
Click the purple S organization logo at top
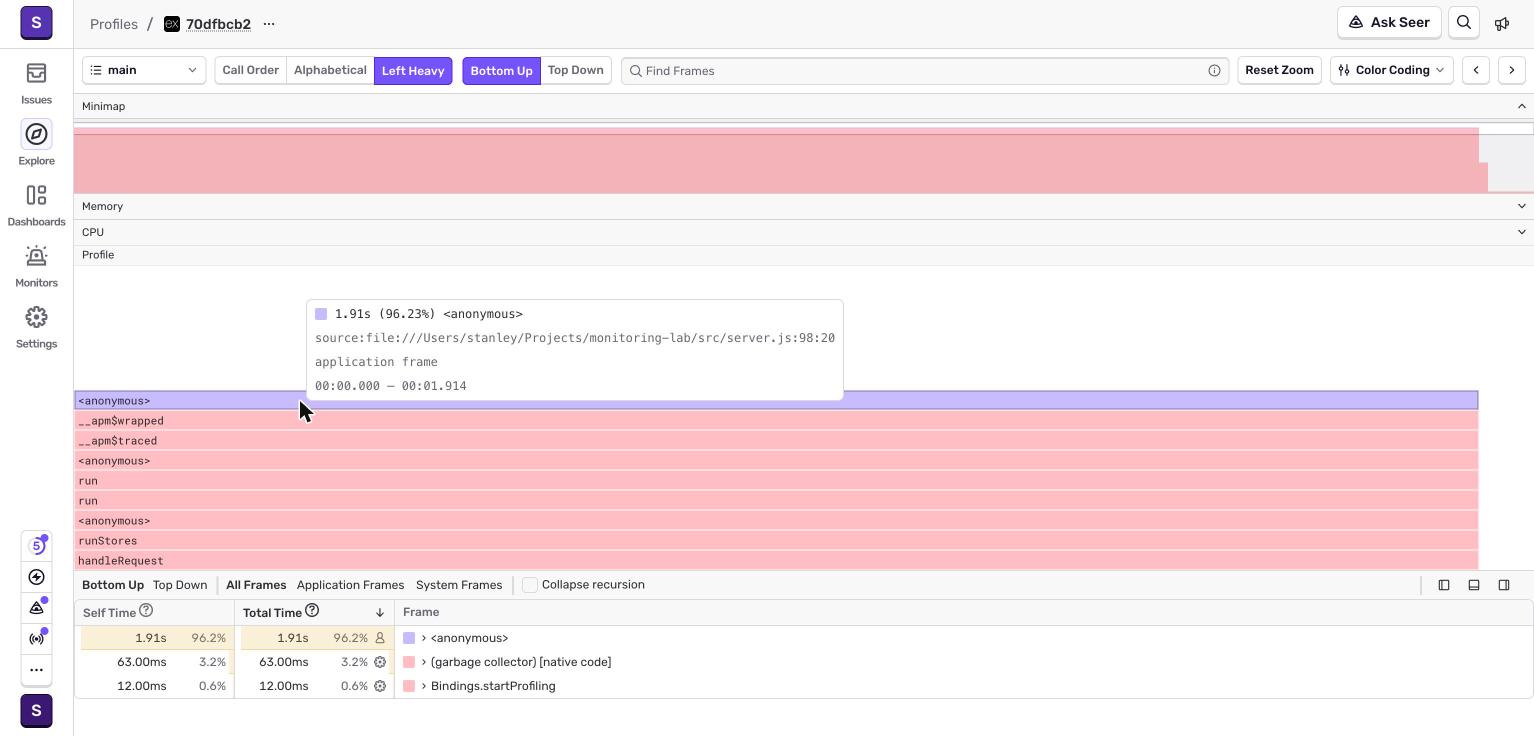36,23
